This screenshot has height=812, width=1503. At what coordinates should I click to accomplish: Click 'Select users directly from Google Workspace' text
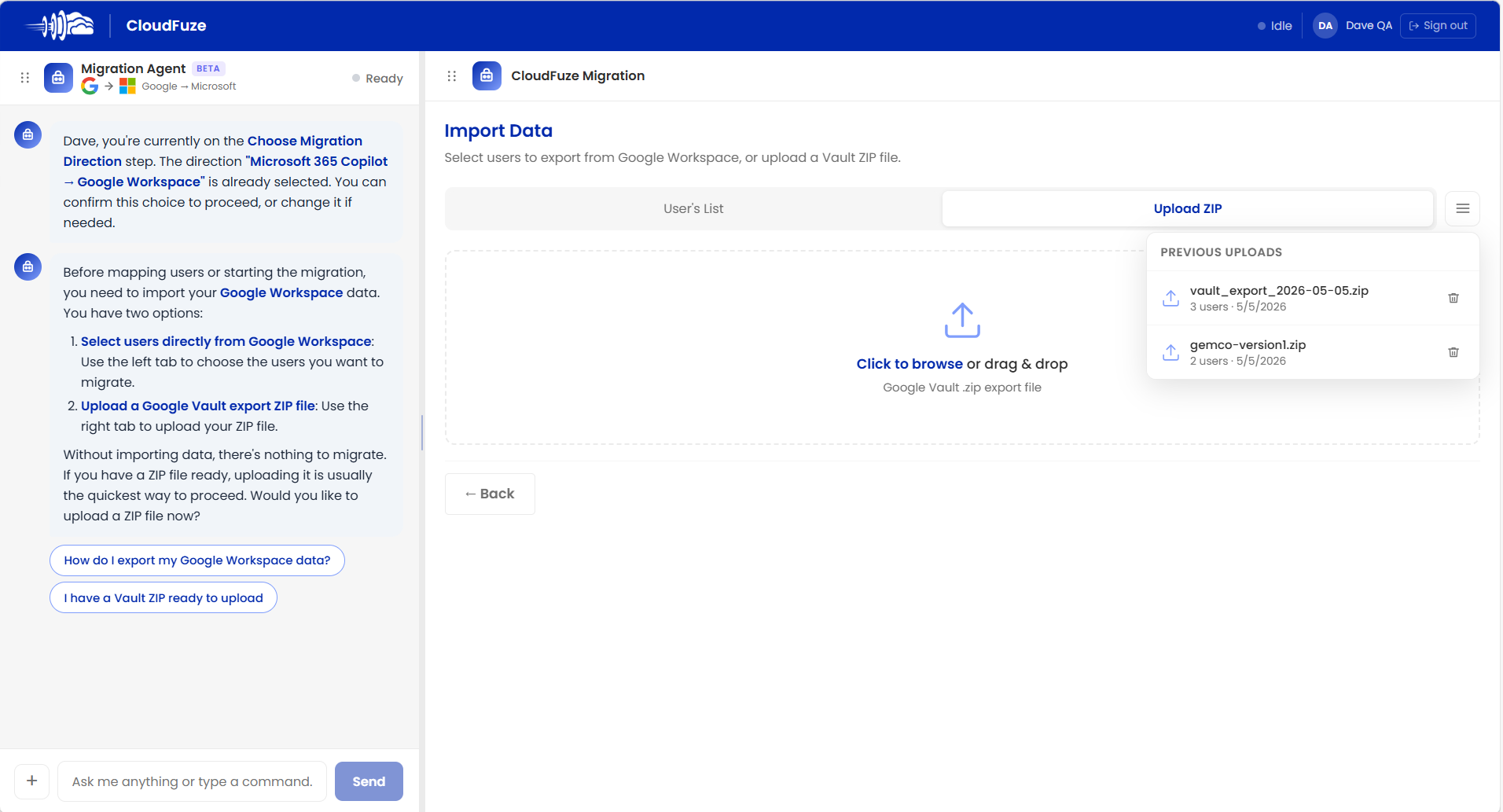(226, 341)
